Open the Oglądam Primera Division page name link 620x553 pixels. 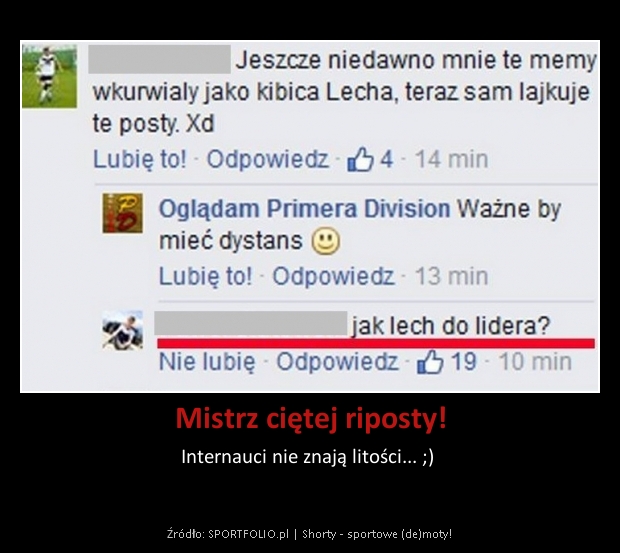304,209
